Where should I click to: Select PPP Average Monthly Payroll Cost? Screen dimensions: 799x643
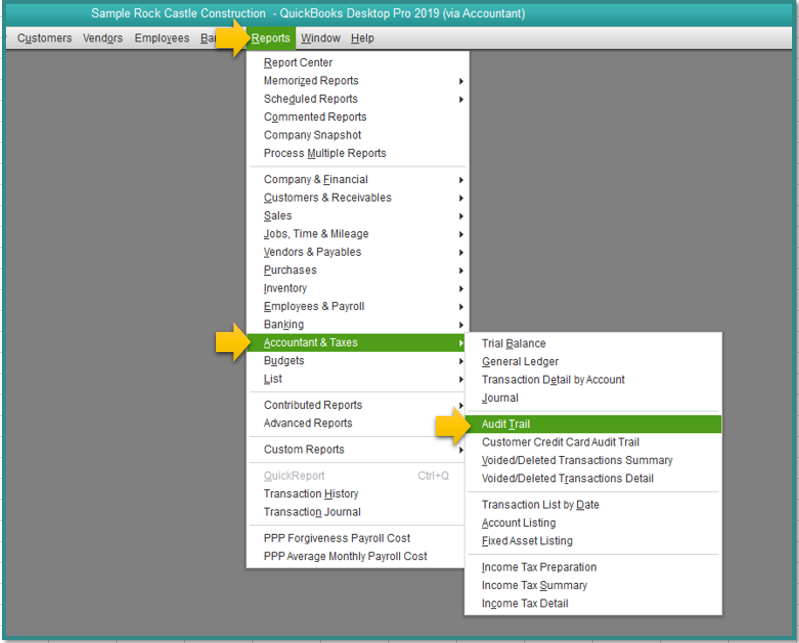[357, 556]
